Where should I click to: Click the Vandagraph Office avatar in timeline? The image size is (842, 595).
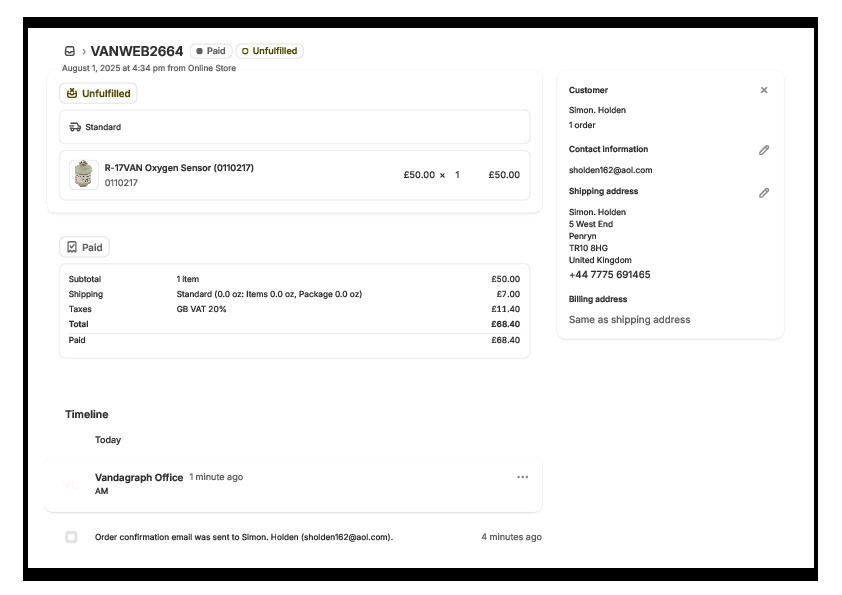72,484
